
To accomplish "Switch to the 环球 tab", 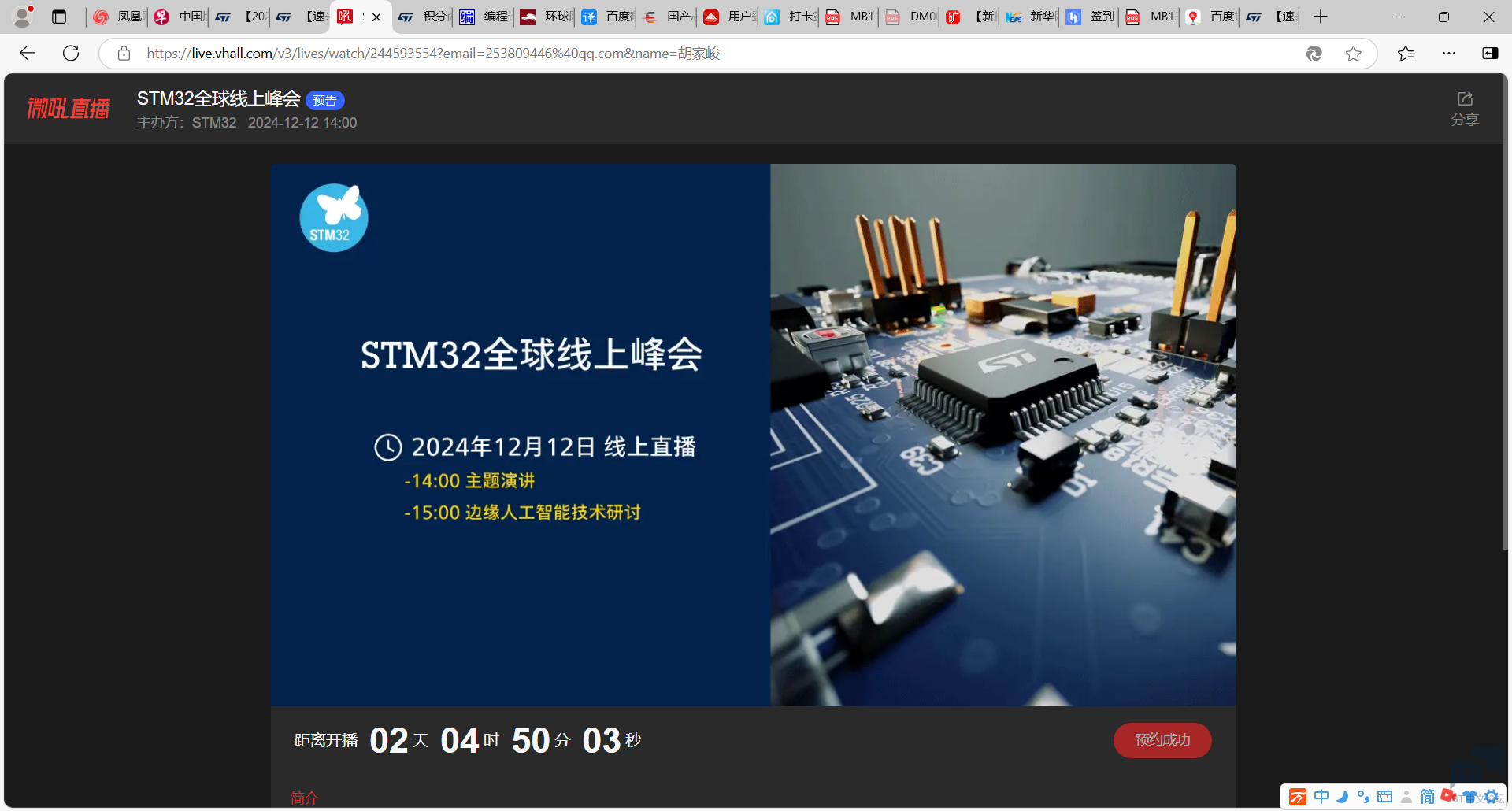I will (546, 17).
